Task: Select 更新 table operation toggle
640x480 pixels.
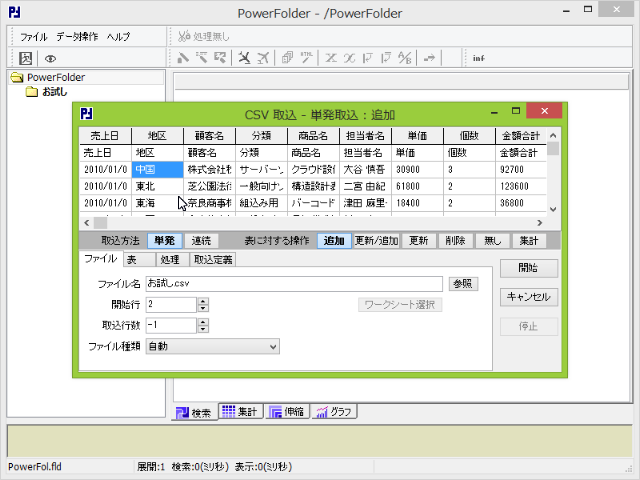Action: [x=419, y=241]
